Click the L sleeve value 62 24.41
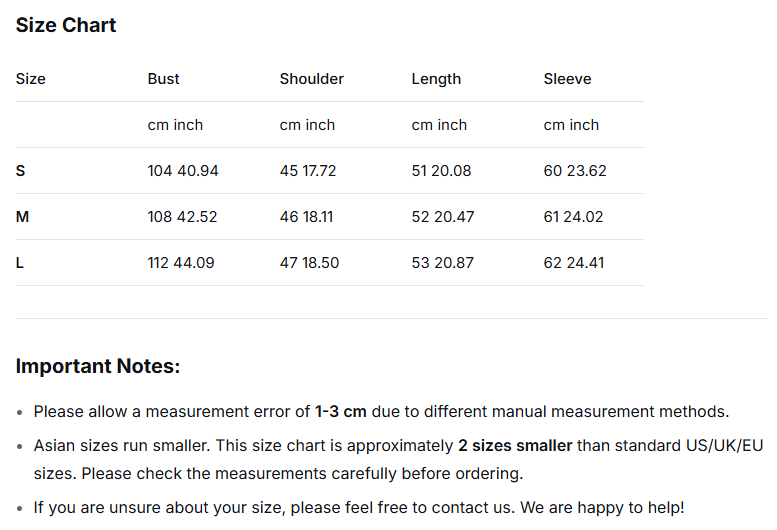Image resolution: width=777 pixels, height=530 pixels. 575,263
